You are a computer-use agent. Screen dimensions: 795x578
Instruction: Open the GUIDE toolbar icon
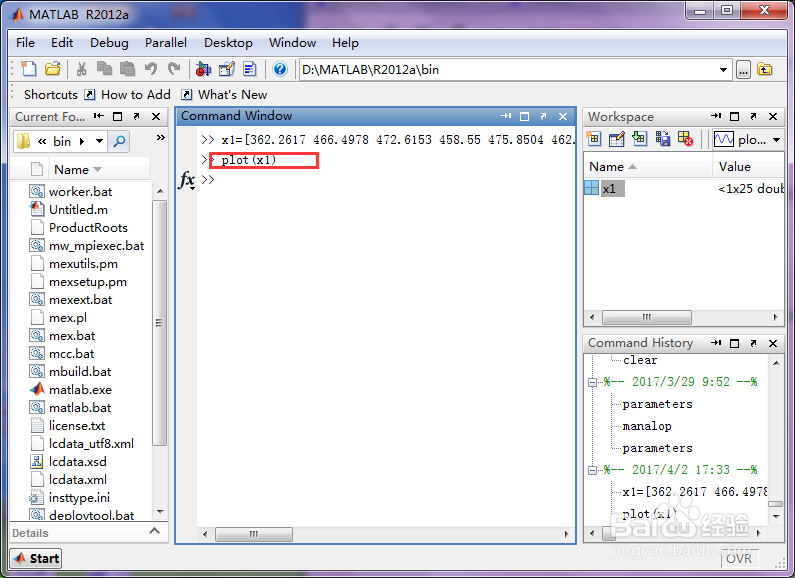coord(227,69)
